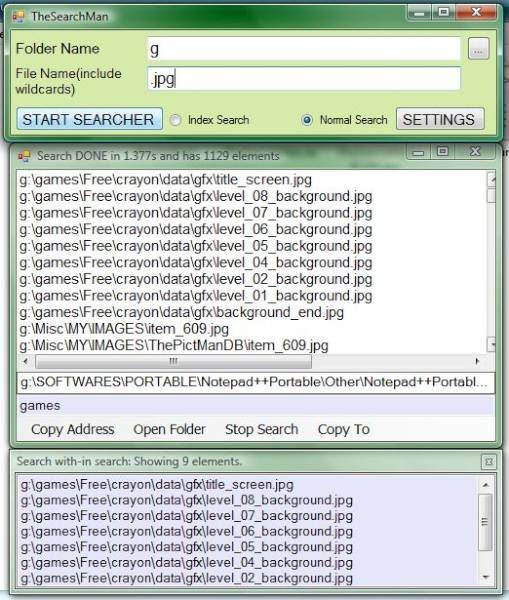Focus the Folder Name input field

pyautogui.click(x=304, y=49)
